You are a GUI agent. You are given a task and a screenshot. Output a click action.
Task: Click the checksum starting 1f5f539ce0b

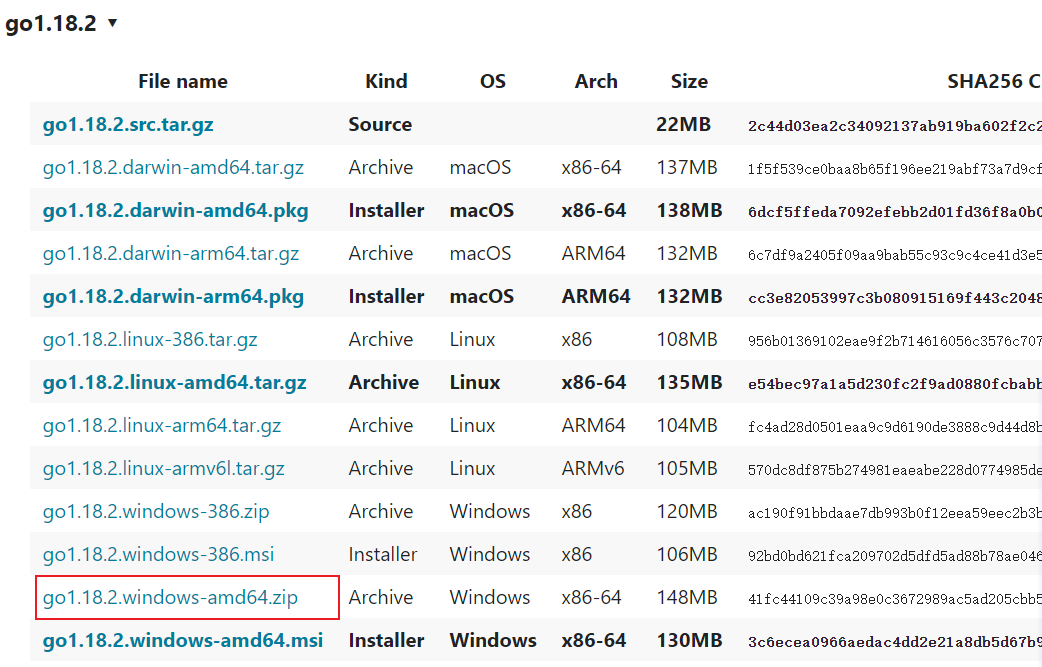pyautogui.click(x=894, y=169)
